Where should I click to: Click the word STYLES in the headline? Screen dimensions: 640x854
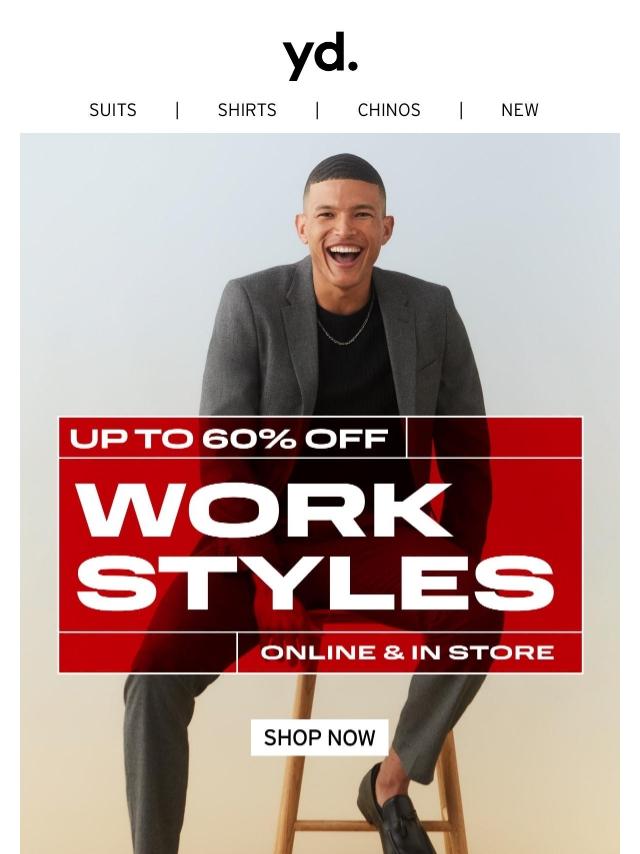pos(315,583)
